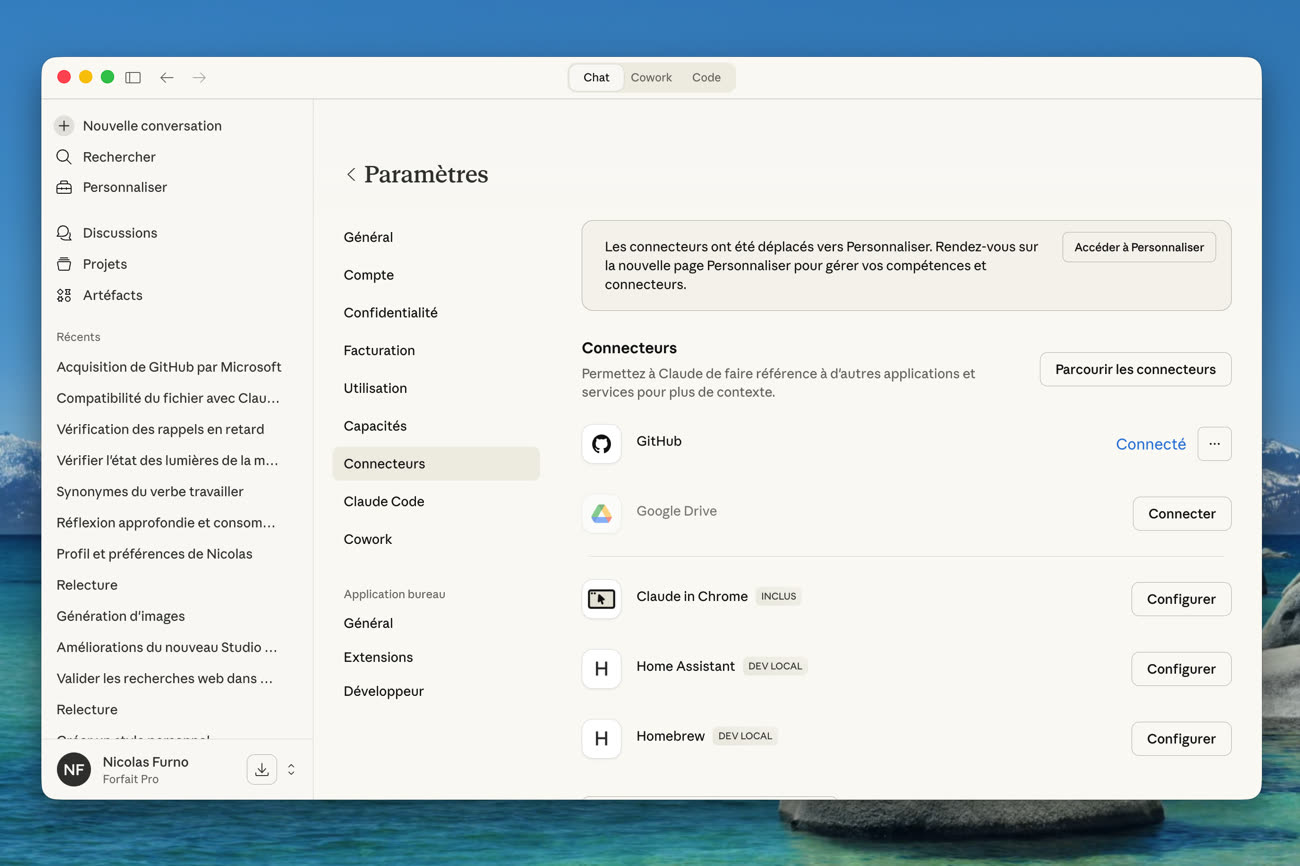Click the back navigation arrow
Viewport: 1300px width, 866px height.
point(167,77)
